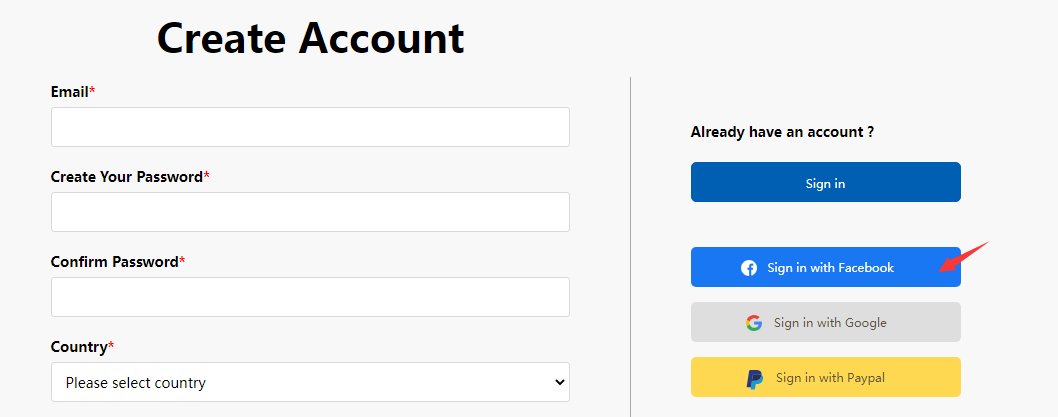Open the 'Please select country' combo box
Viewport: 1058px width, 417px height.
coord(310,382)
